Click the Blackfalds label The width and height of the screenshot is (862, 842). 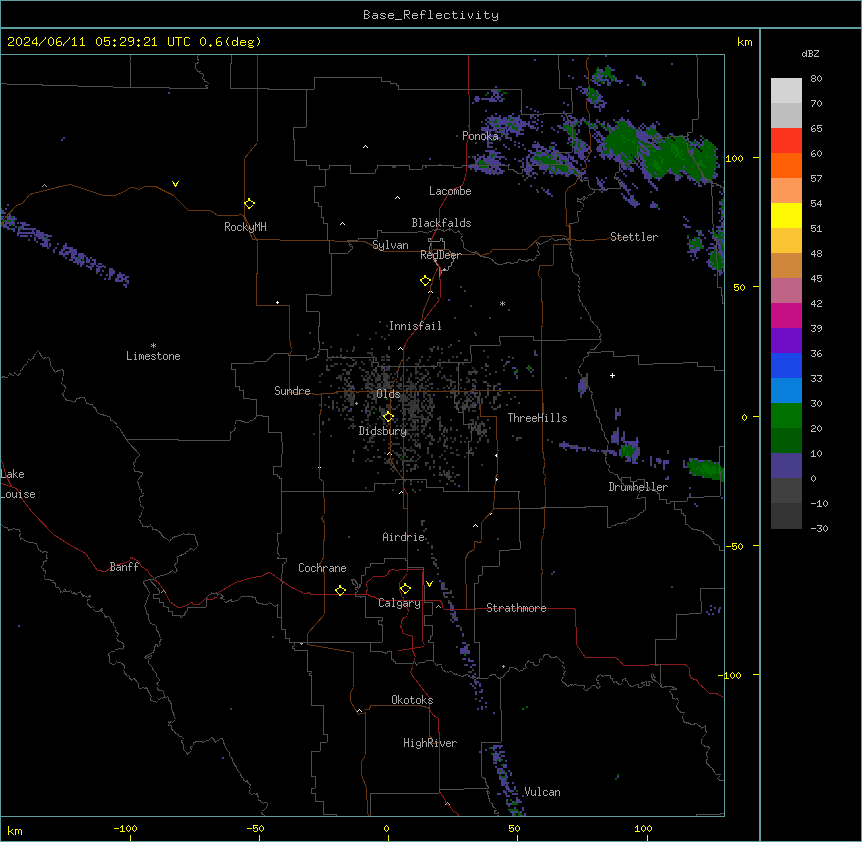(441, 223)
